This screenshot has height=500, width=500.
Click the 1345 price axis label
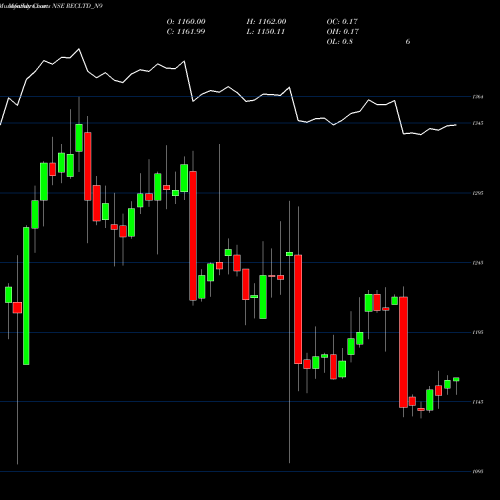478,123
